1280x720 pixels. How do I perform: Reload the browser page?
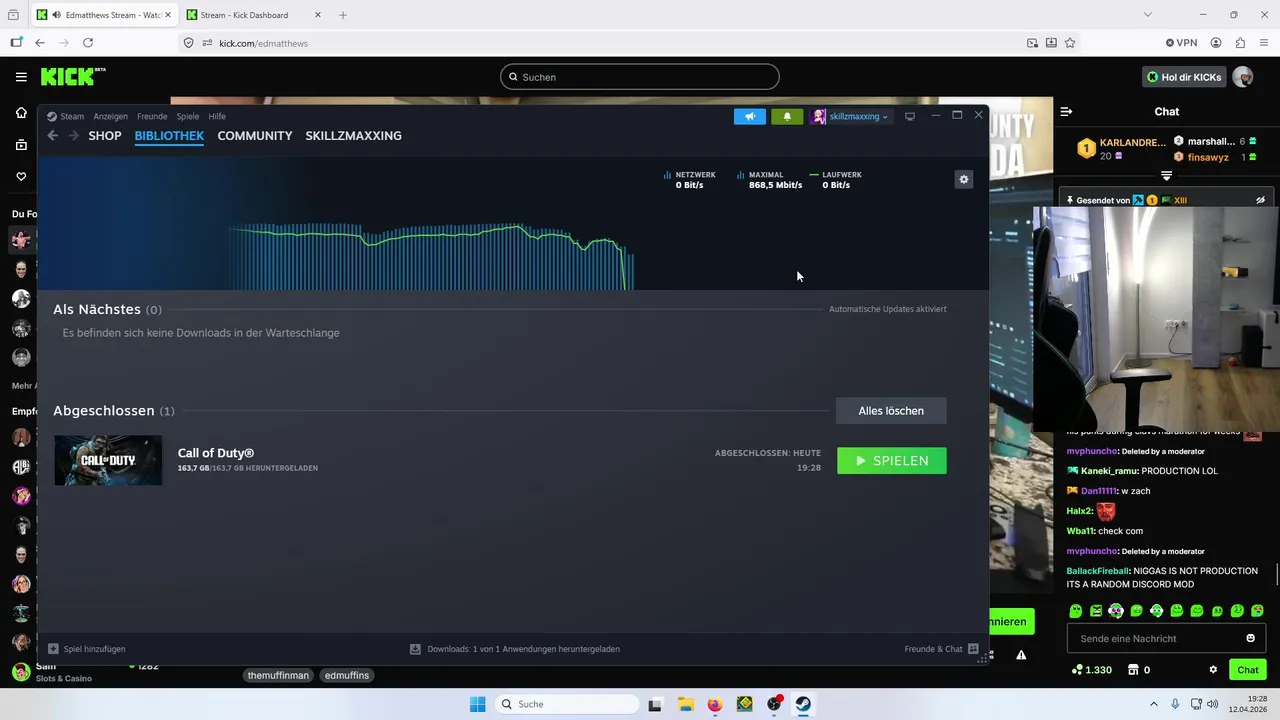point(88,43)
